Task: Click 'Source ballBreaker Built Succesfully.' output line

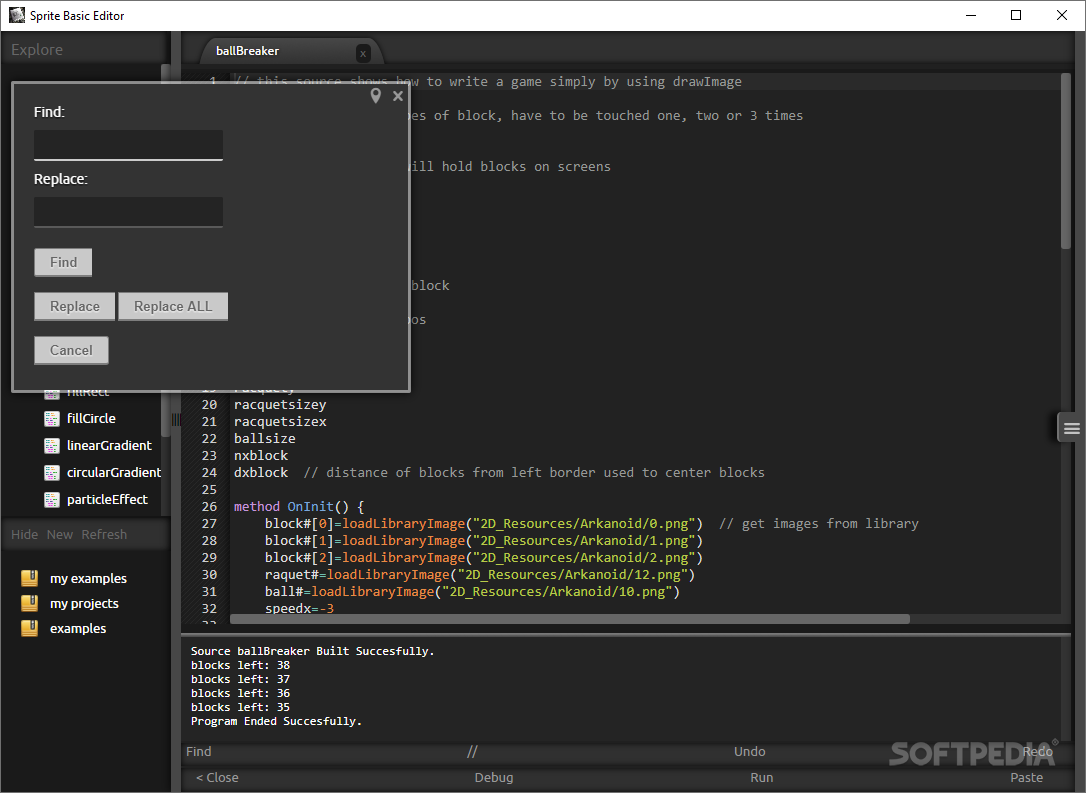Action: click(312, 651)
